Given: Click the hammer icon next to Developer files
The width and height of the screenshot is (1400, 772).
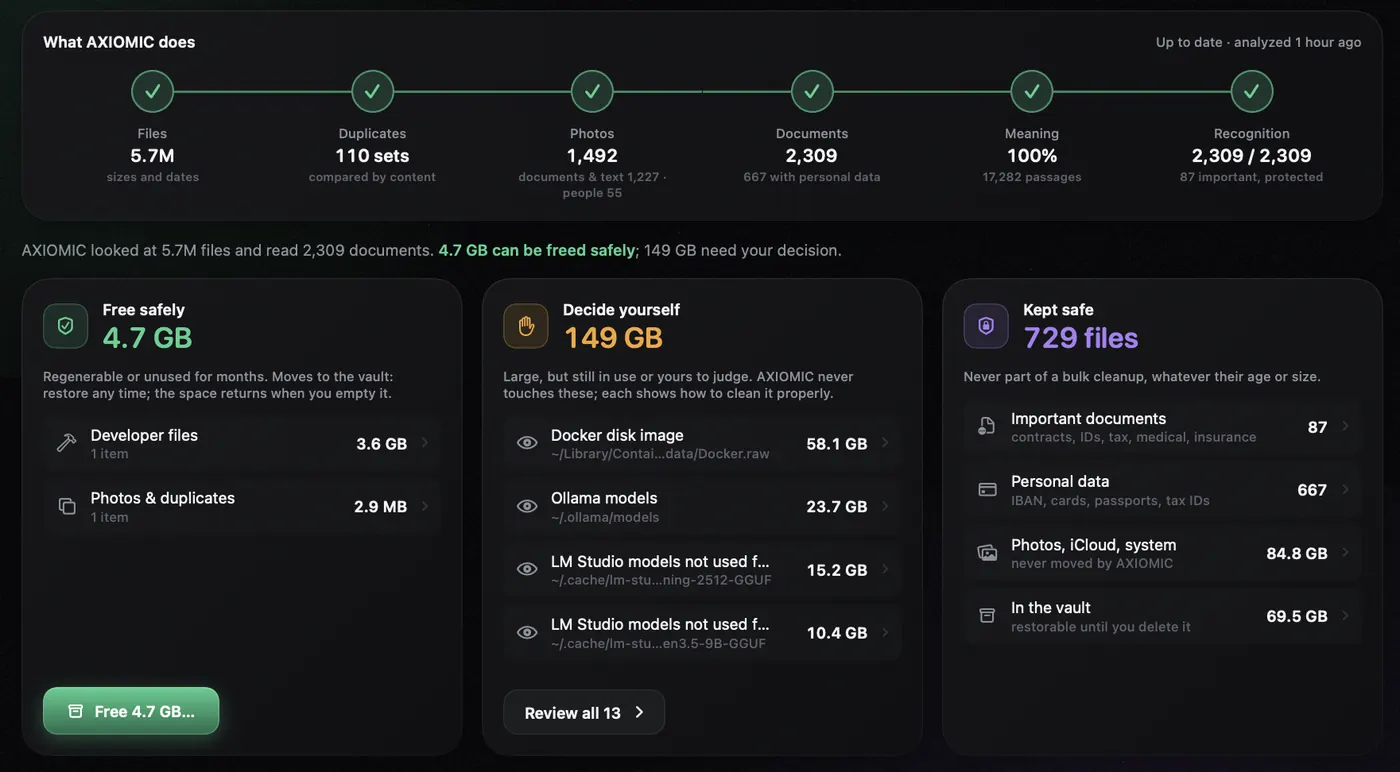Looking at the screenshot, I should coord(67,443).
